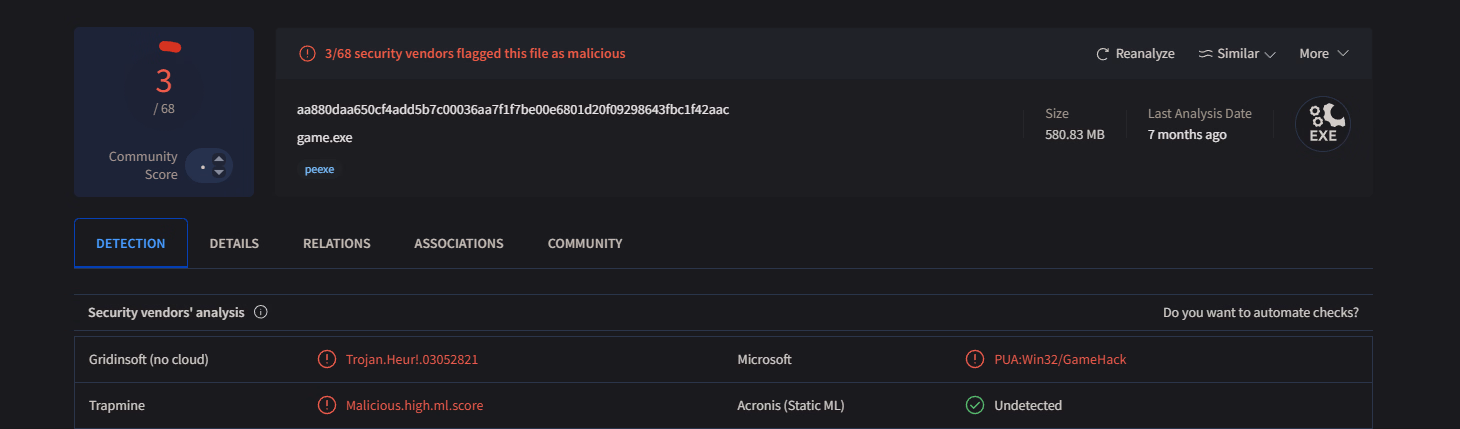Click the EXE file type icon

click(1322, 124)
